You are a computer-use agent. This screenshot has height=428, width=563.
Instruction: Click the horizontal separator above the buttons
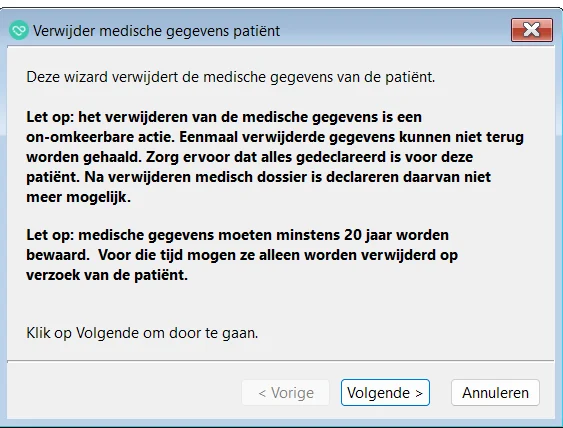click(280, 360)
